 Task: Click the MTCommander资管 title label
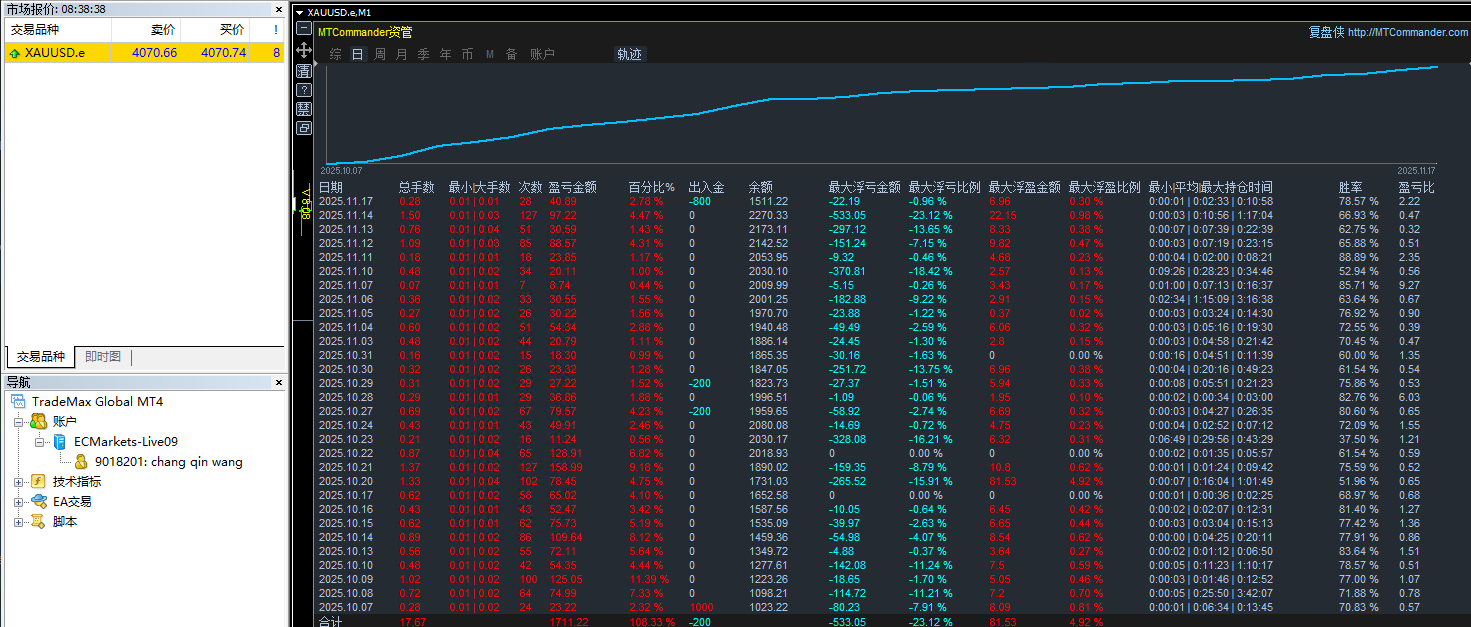[x=365, y=32]
